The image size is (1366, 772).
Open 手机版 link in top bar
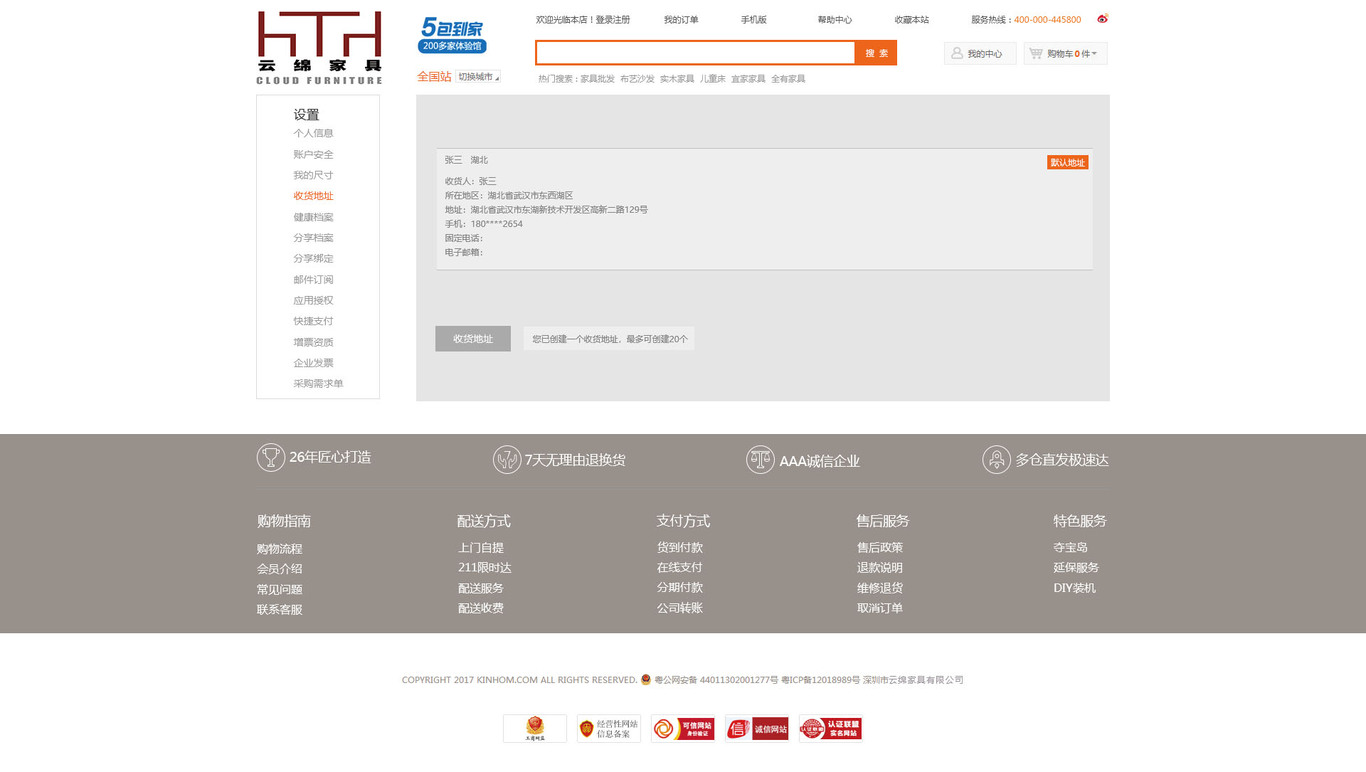pos(754,20)
